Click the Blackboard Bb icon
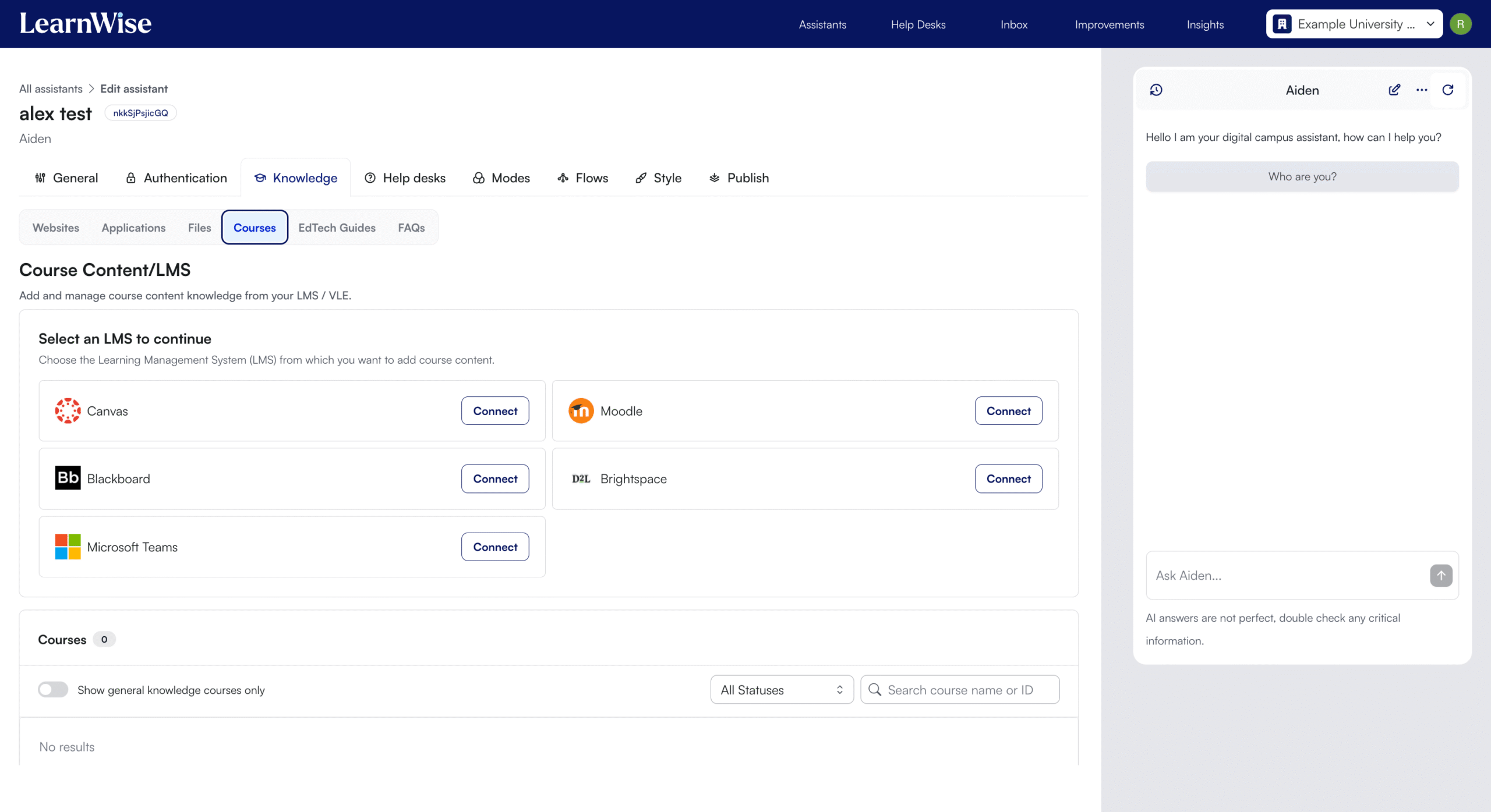 click(67, 478)
